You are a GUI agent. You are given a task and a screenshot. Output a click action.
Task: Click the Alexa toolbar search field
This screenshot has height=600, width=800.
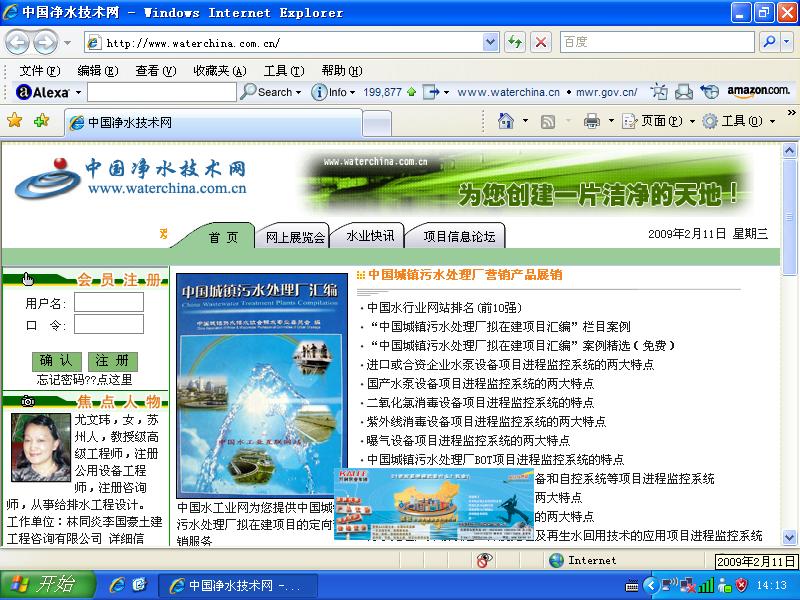pyautogui.click(x=162, y=92)
